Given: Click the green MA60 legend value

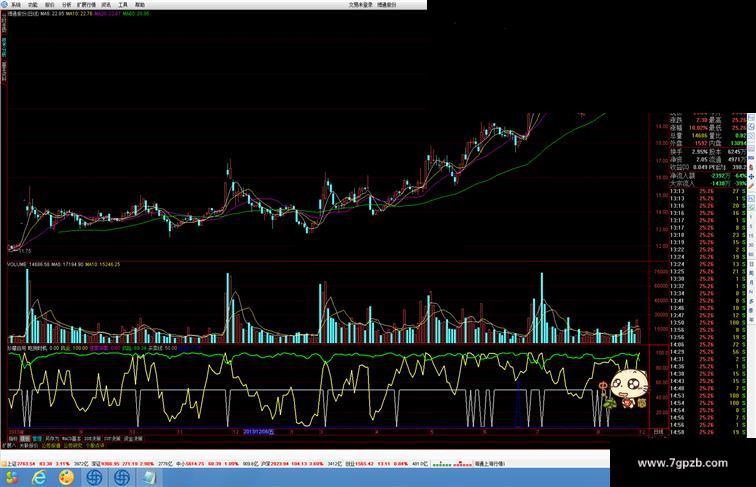Looking at the screenshot, I should pyautogui.click(x=135, y=14).
